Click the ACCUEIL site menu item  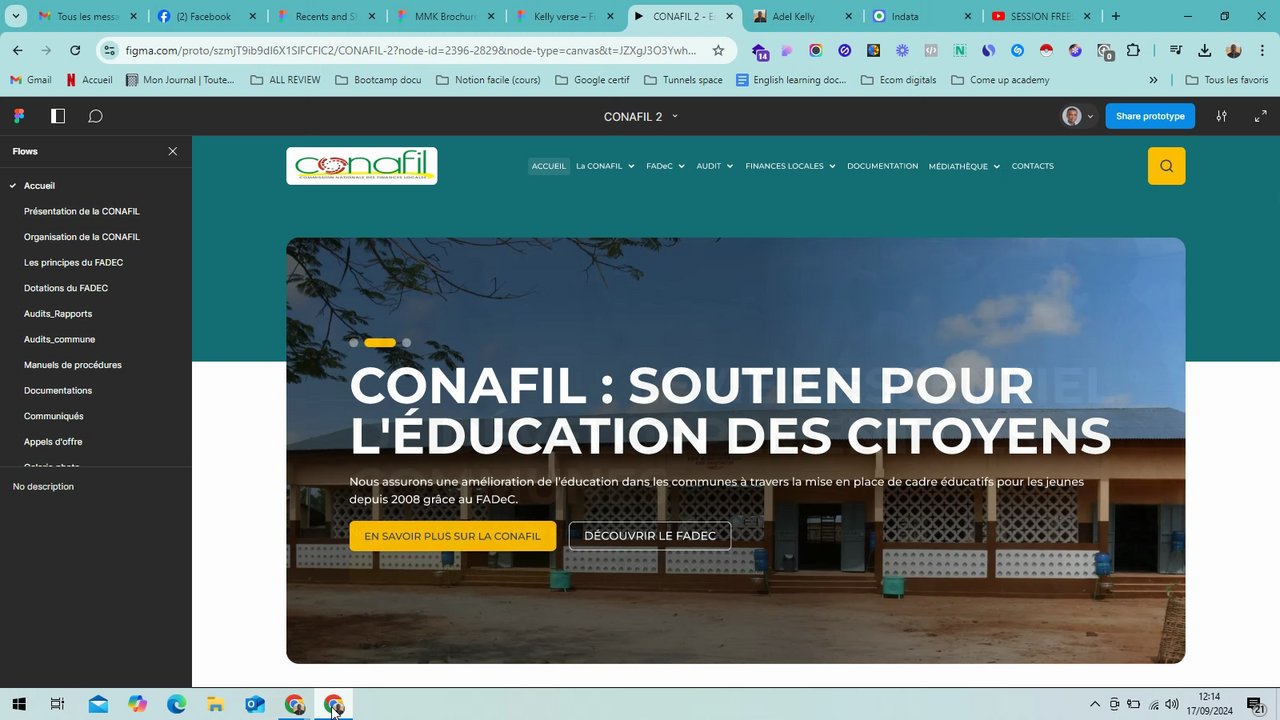click(x=548, y=166)
